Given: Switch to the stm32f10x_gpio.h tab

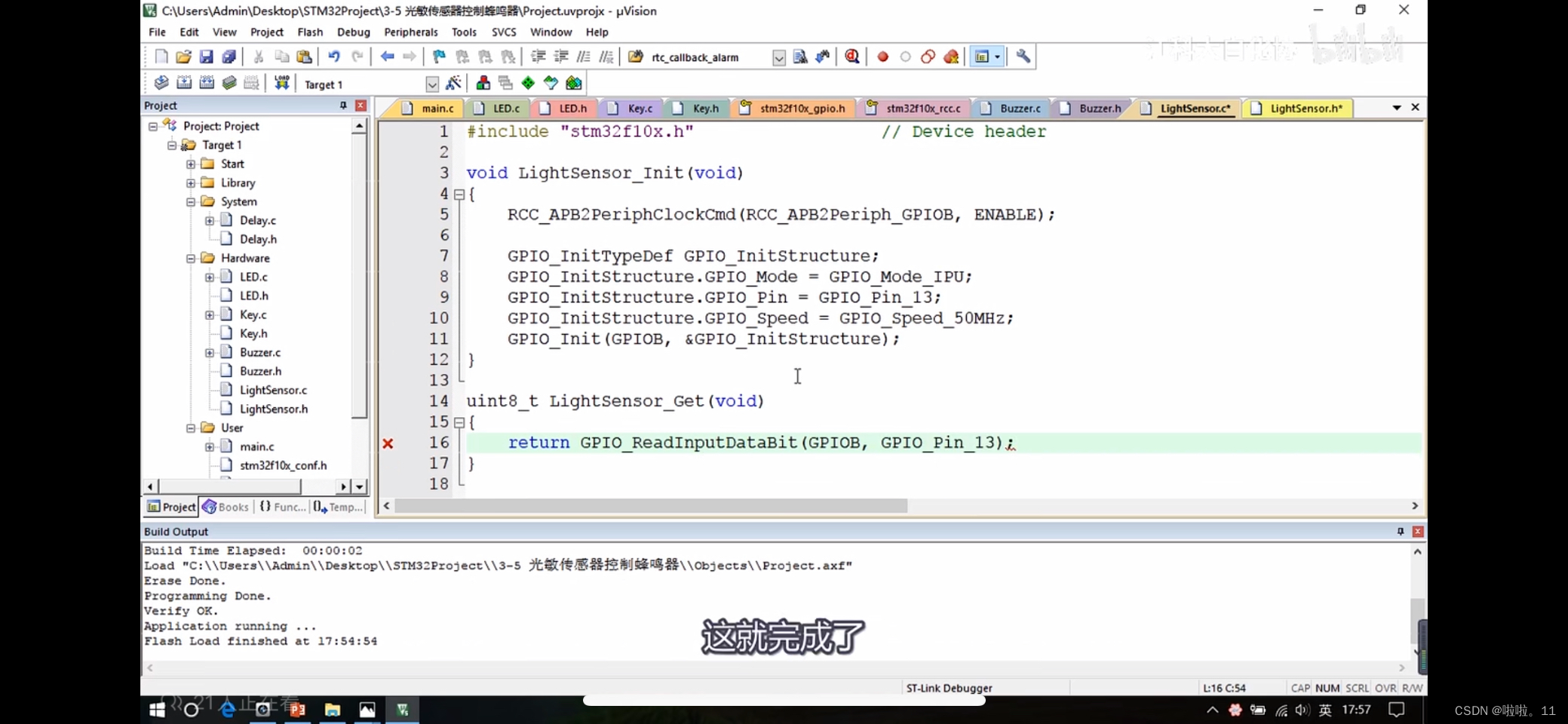Looking at the screenshot, I should pos(793,108).
